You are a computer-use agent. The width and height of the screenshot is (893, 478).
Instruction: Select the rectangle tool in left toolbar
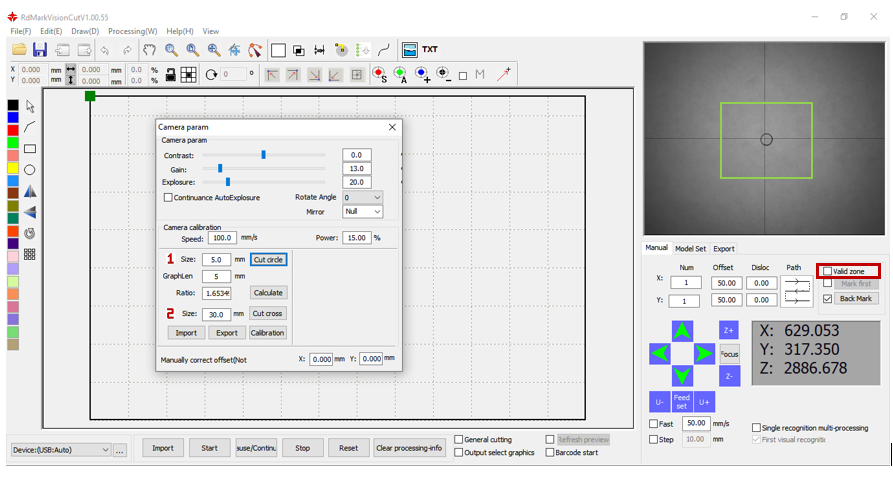[x=30, y=148]
